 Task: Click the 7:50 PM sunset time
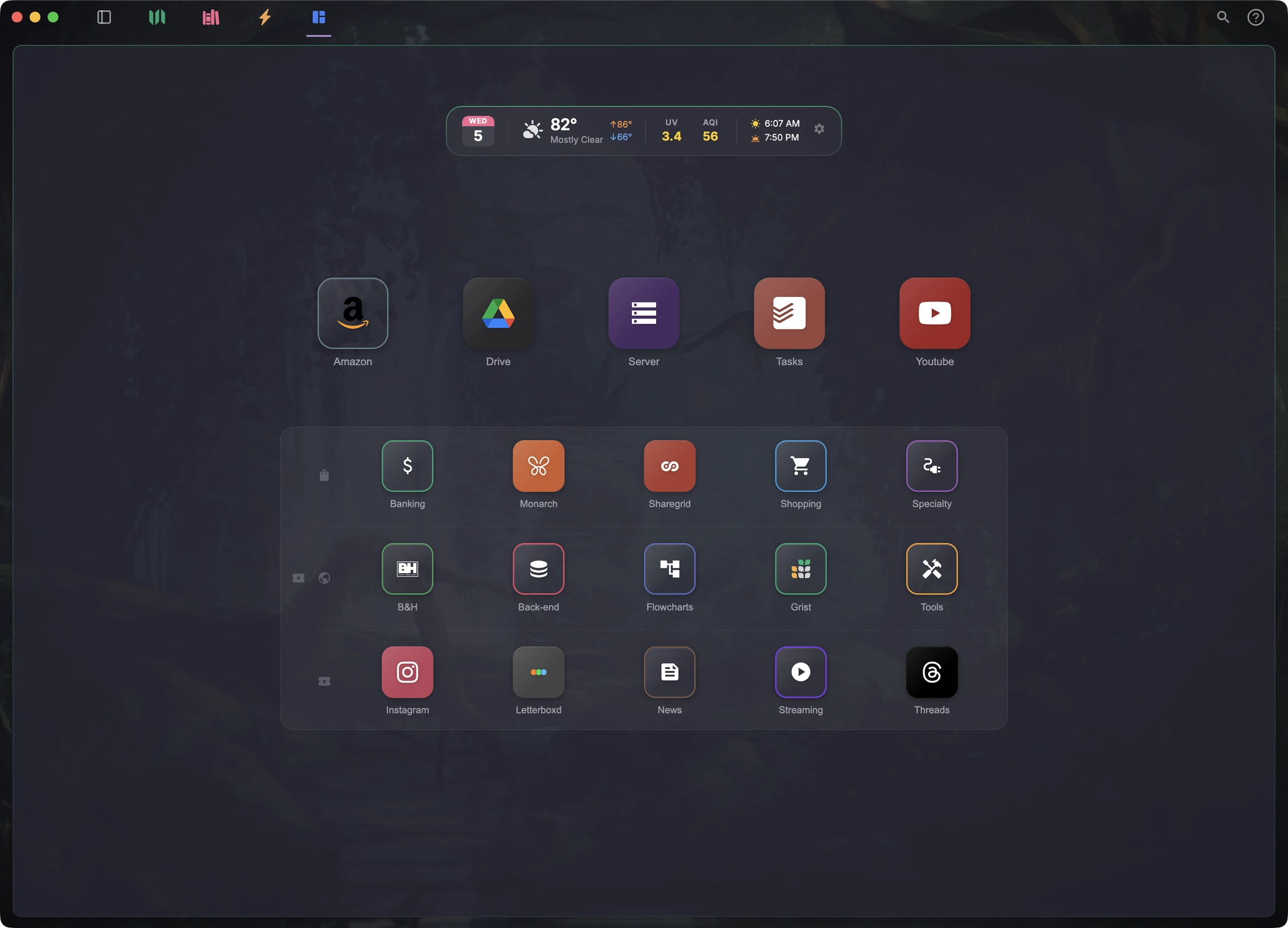tap(782, 137)
